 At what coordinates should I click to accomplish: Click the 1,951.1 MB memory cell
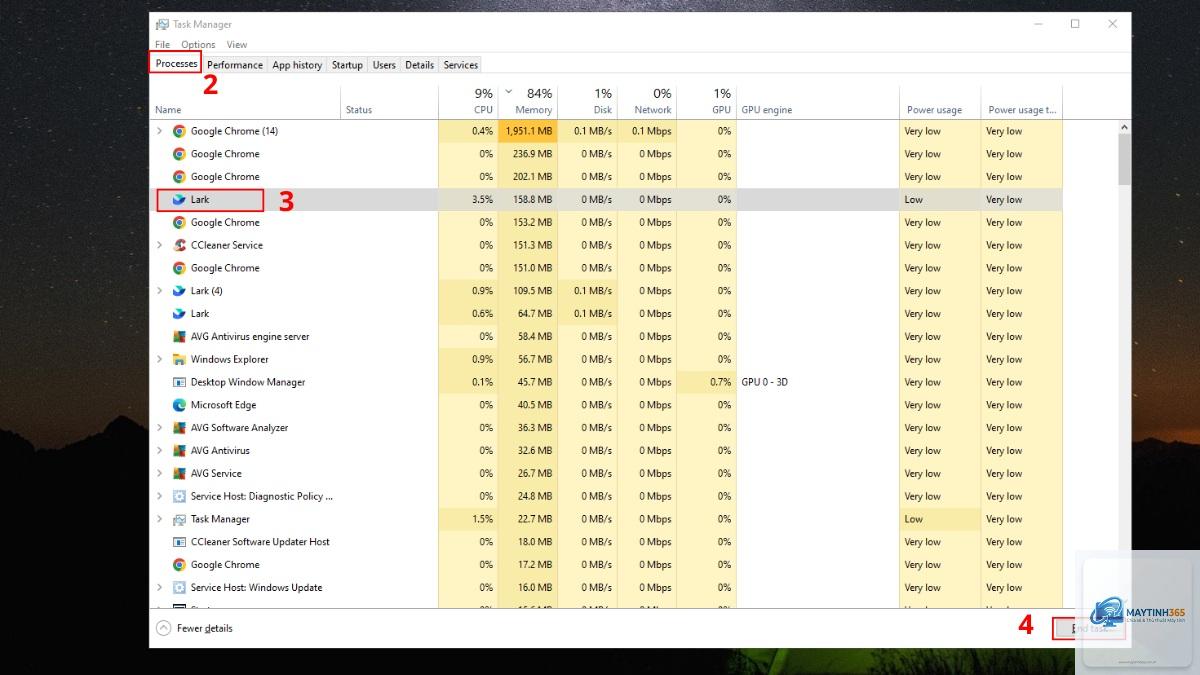pyautogui.click(x=527, y=131)
